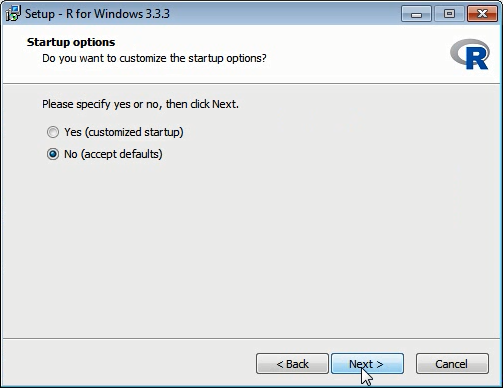Click the R logo in the header
Viewport: 503px width, 388px height.
click(470, 54)
